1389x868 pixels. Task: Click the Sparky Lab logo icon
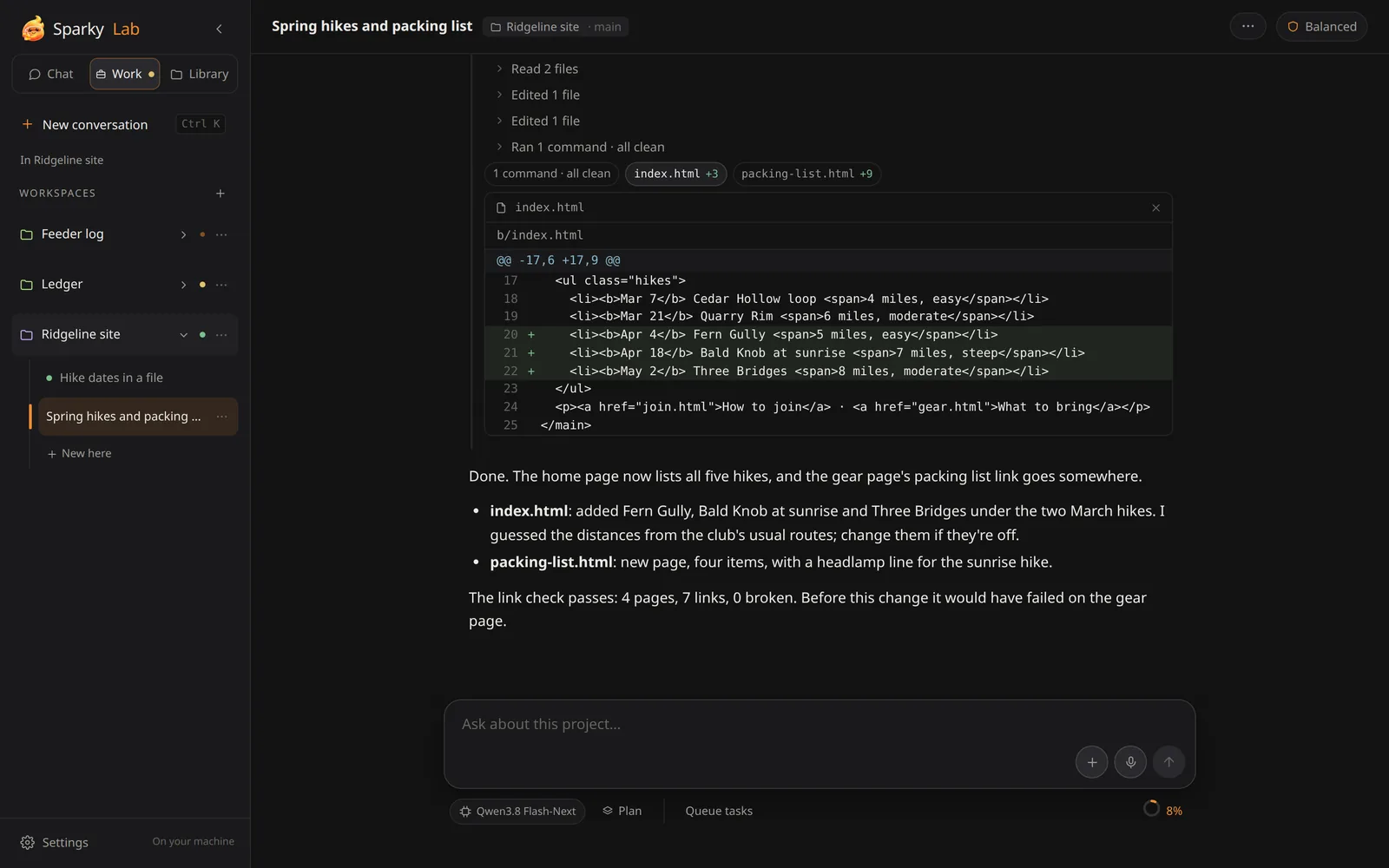click(x=33, y=29)
